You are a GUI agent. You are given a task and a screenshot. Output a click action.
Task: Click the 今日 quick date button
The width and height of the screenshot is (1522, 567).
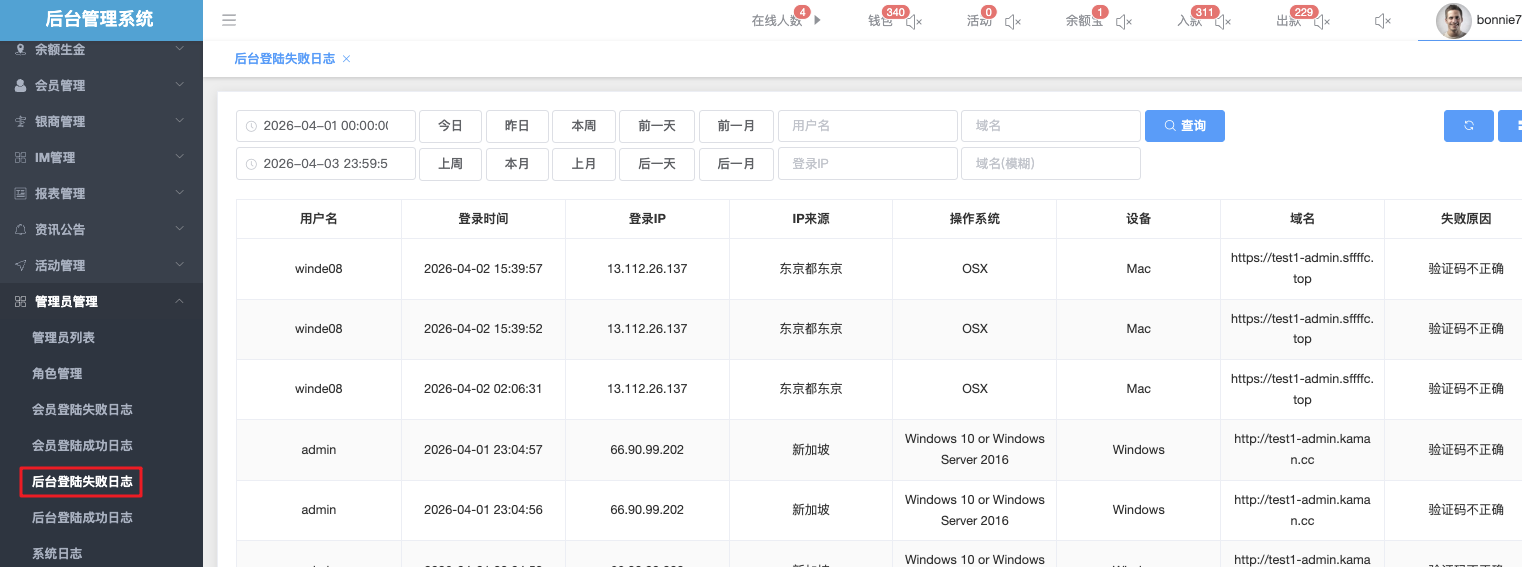[450, 126]
